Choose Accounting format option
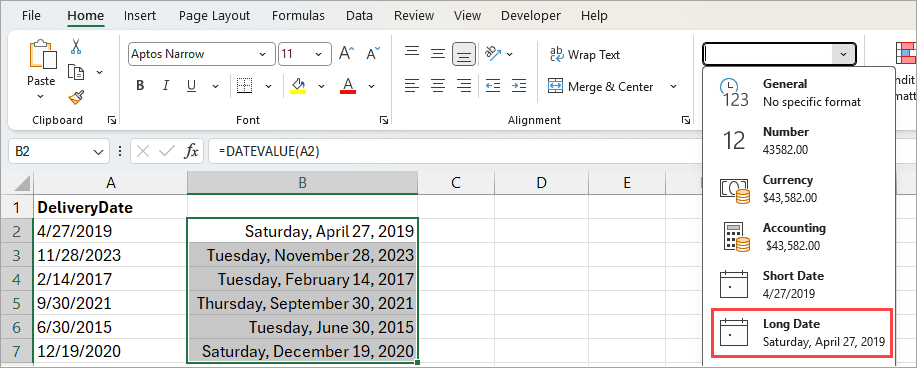917x368 pixels. [x=799, y=236]
